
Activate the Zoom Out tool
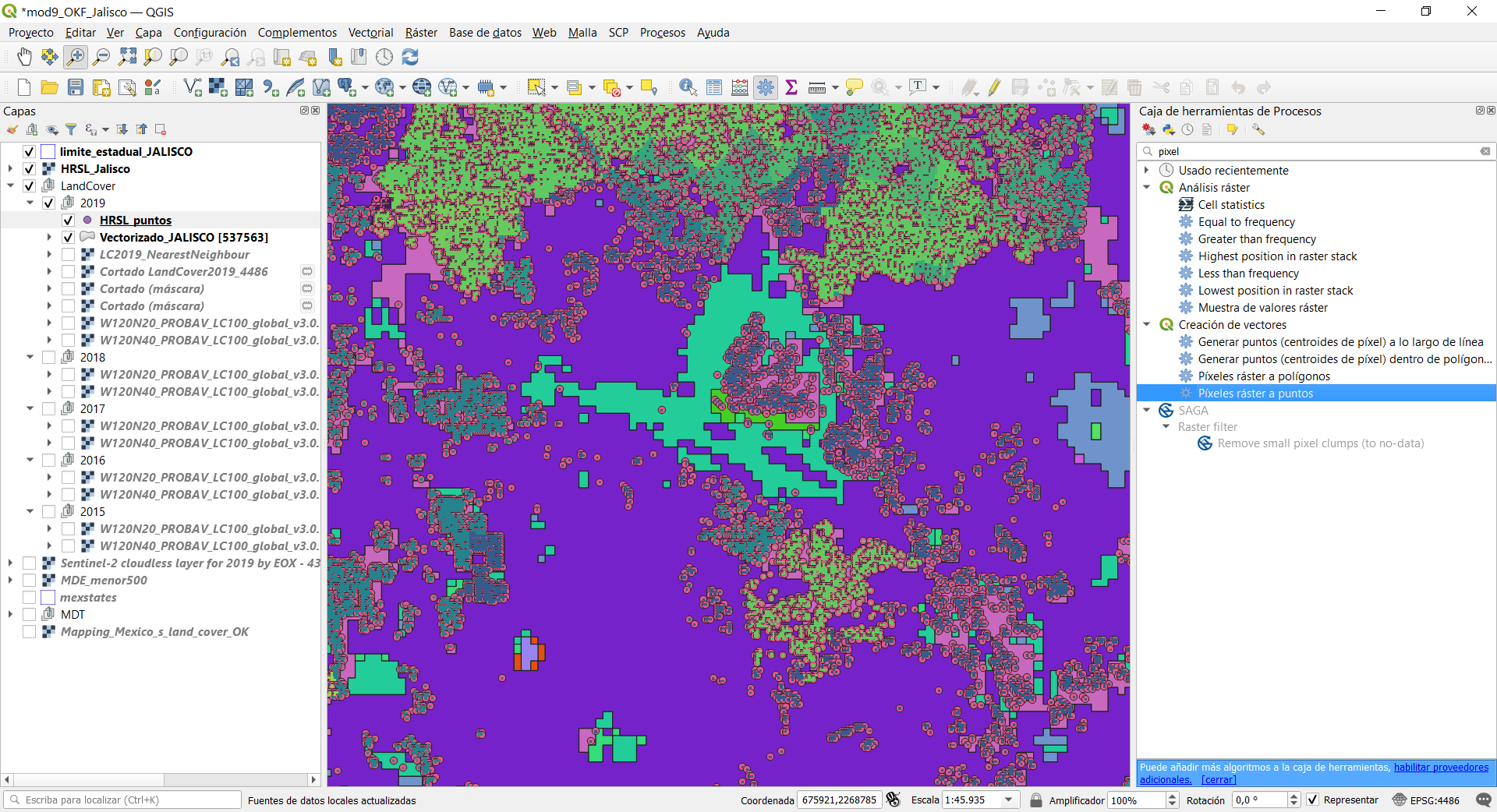(x=101, y=57)
